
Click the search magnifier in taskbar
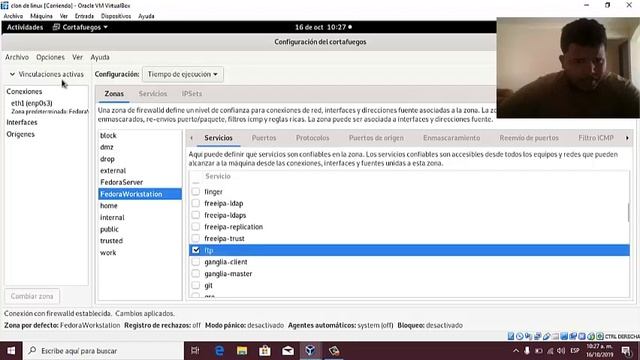pyautogui.click(x=32, y=351)
